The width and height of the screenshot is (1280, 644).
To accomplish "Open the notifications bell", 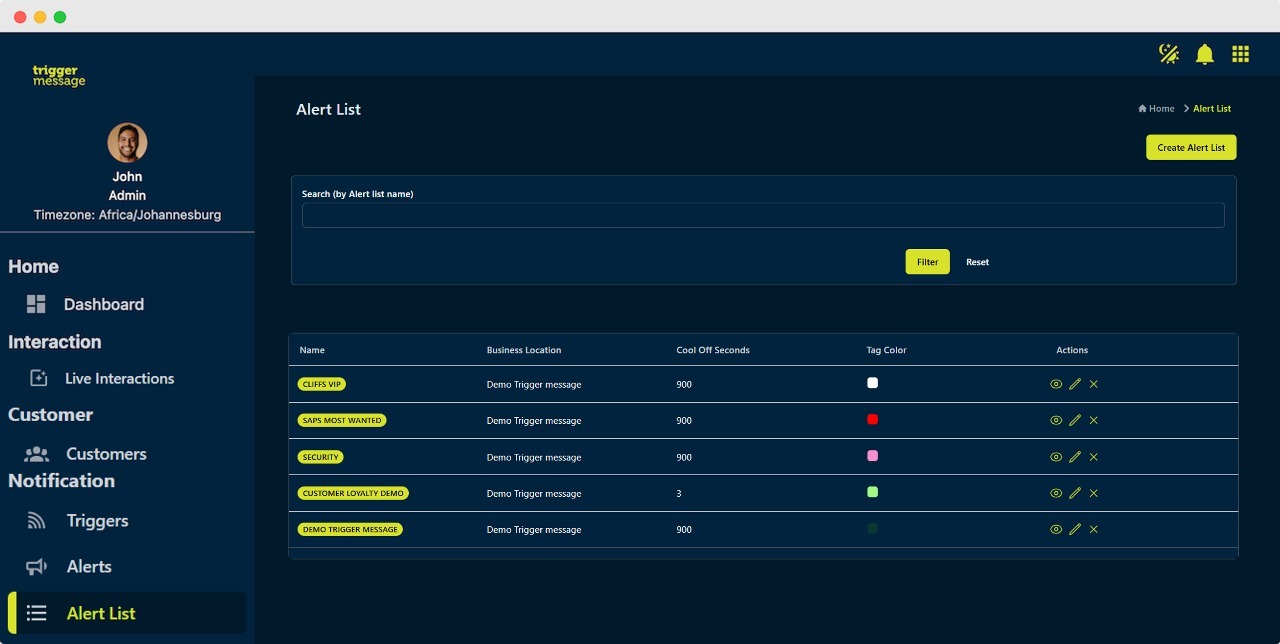I will 1205,54.
